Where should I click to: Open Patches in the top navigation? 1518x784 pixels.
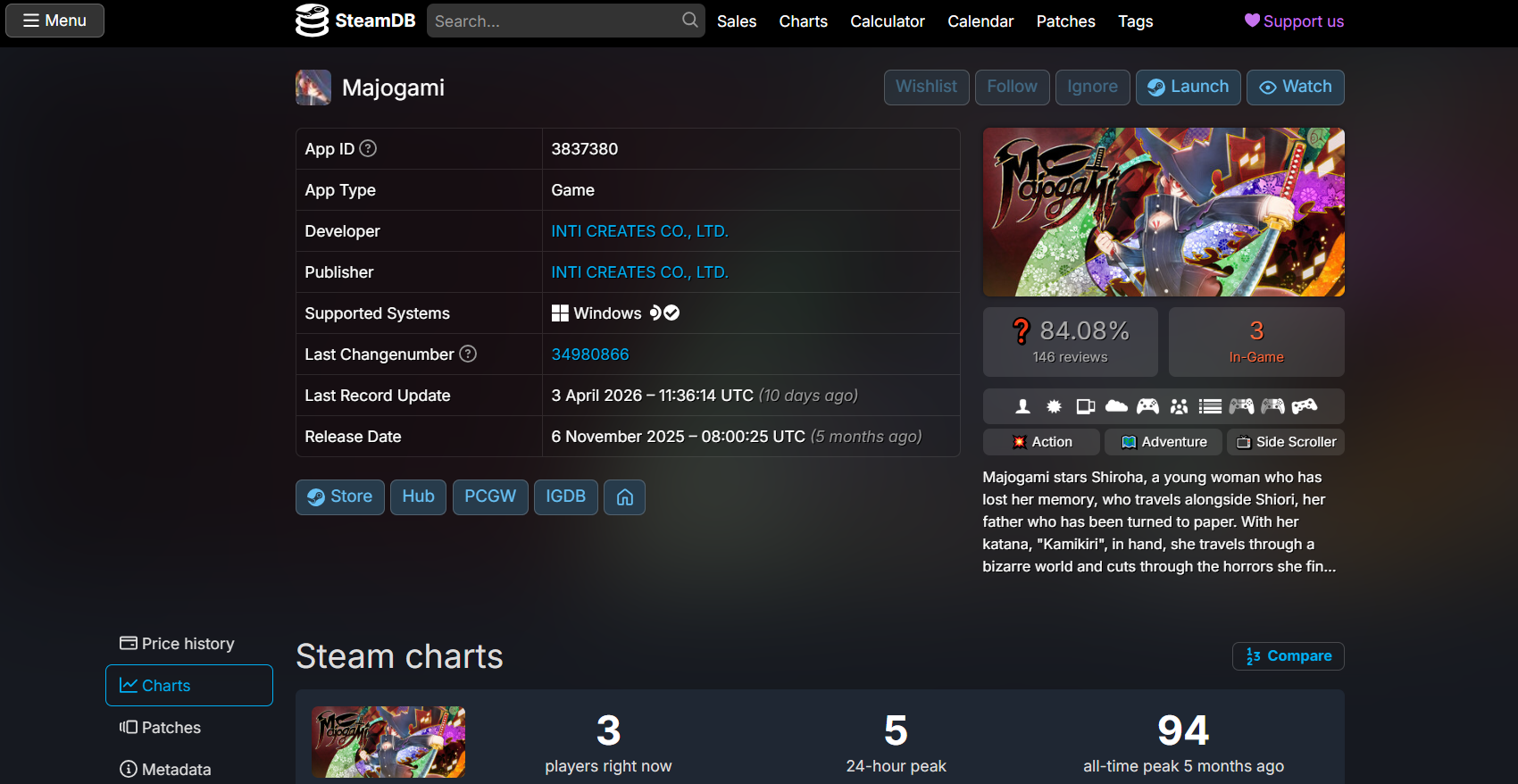pos(1066,21)
